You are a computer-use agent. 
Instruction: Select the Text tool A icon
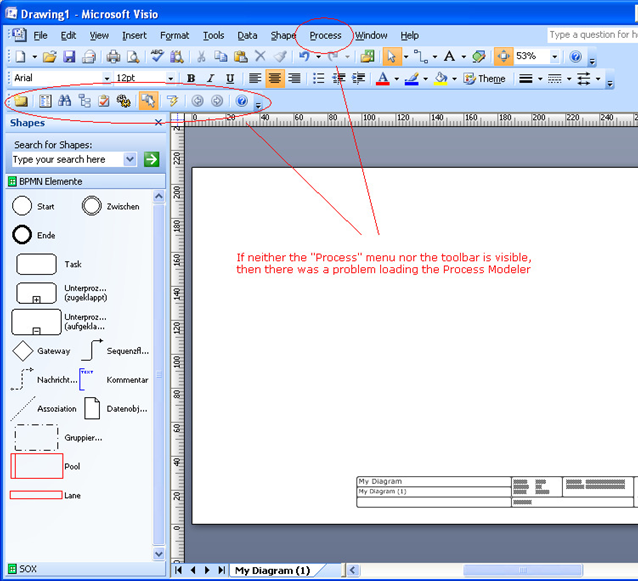pos(449,56)
